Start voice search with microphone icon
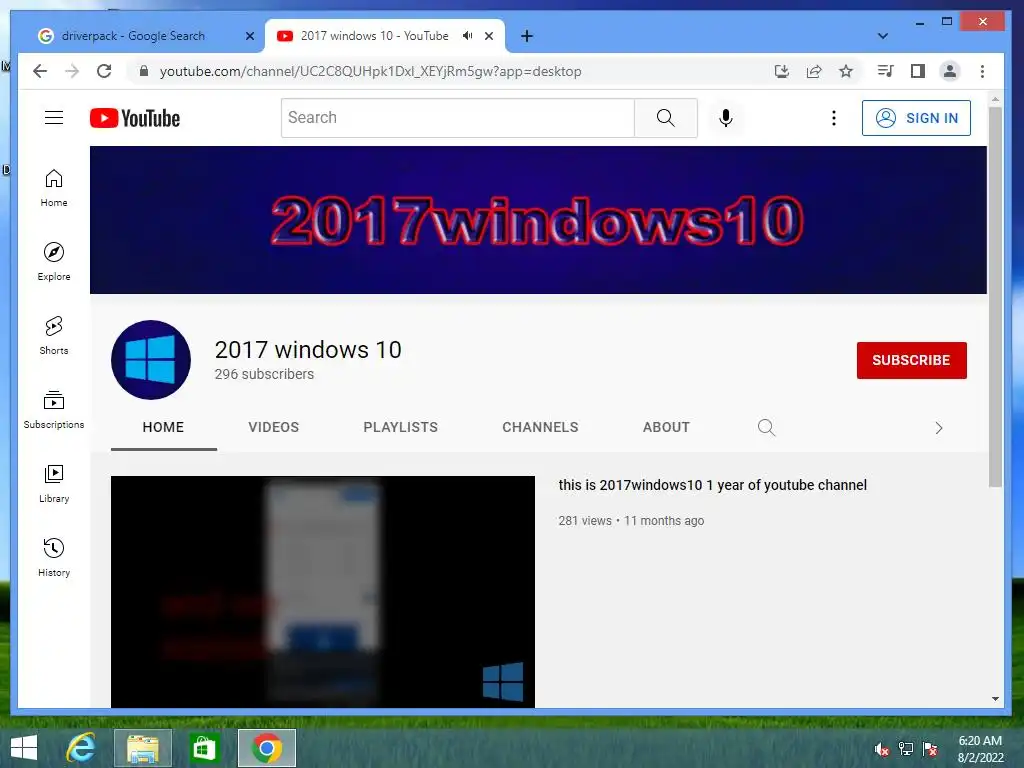The image size is (1024, 768). coord(726,118)
